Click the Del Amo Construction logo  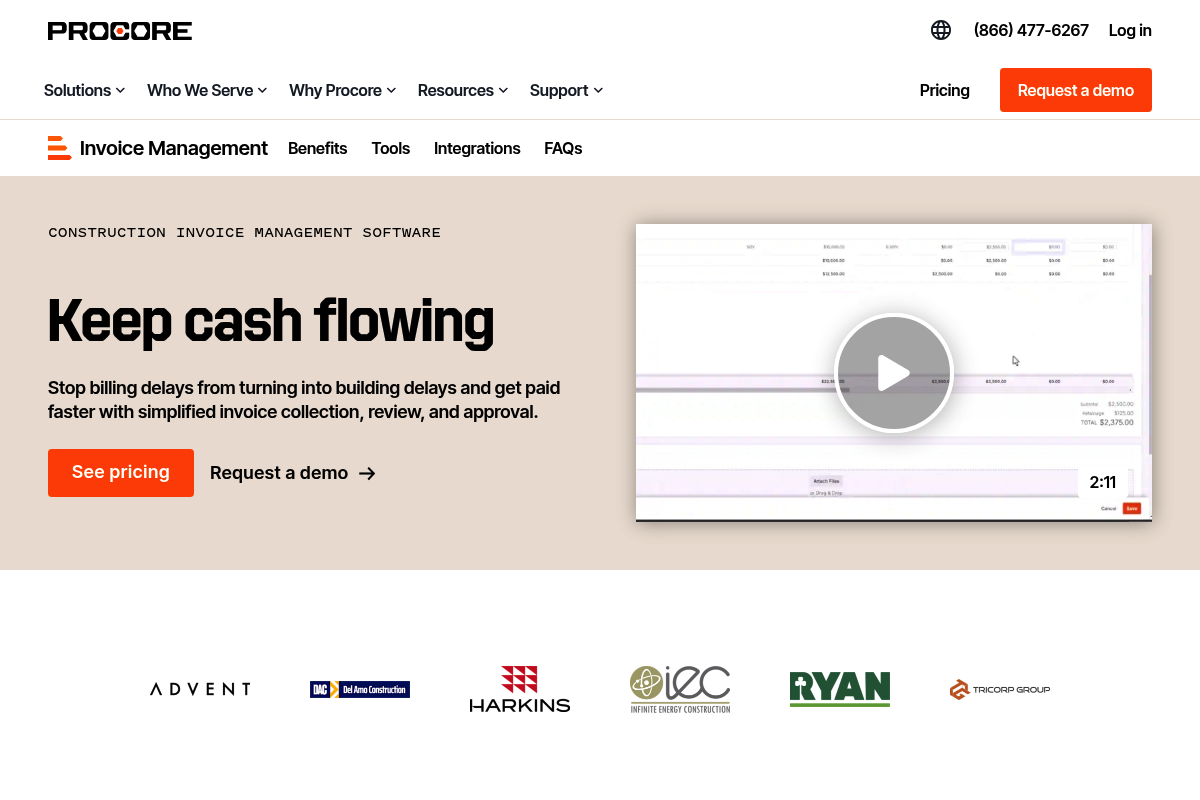(x=359, y=688)
